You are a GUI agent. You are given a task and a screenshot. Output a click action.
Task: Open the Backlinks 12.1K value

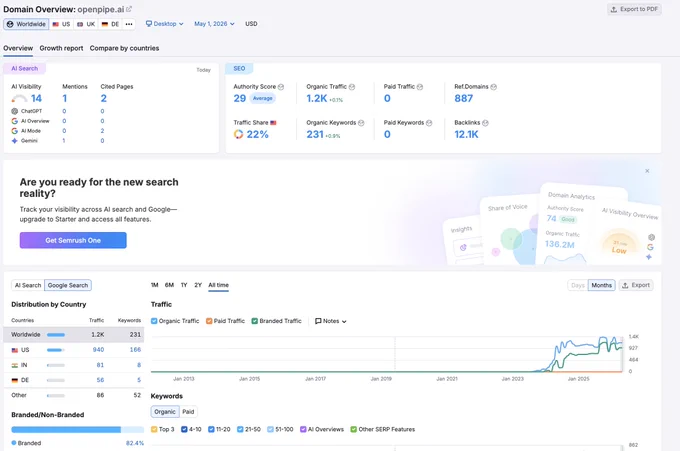tap(466, 134)
